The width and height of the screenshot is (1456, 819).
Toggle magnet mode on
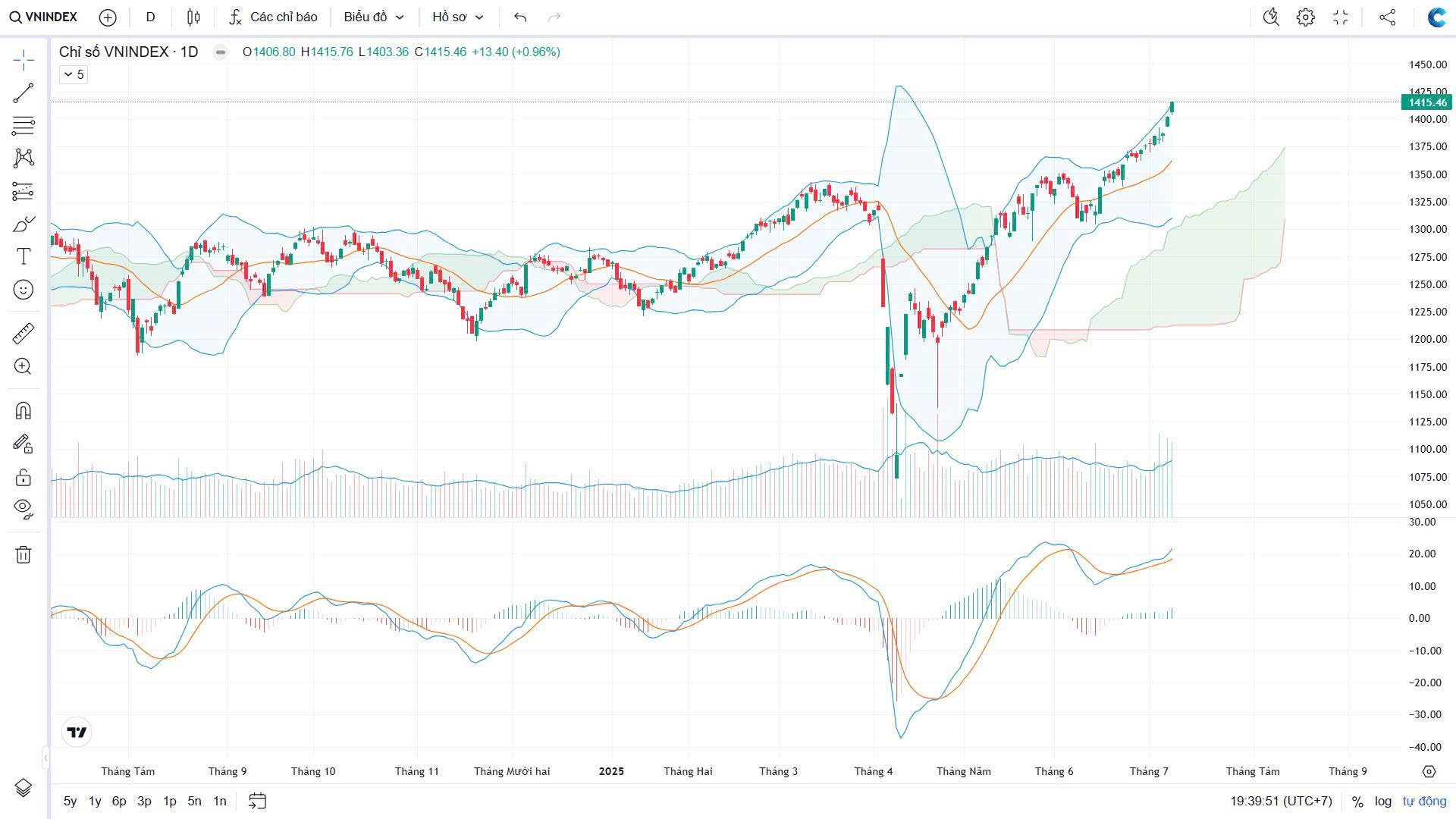click(x=24, y=411)
